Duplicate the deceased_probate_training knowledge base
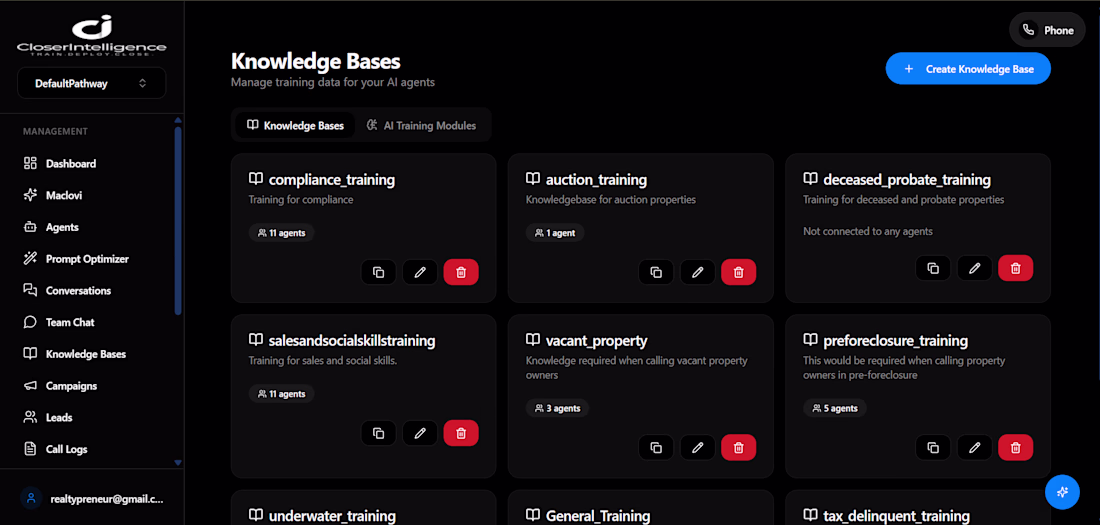Screen dimensions: 1100x525 point(933,268)
